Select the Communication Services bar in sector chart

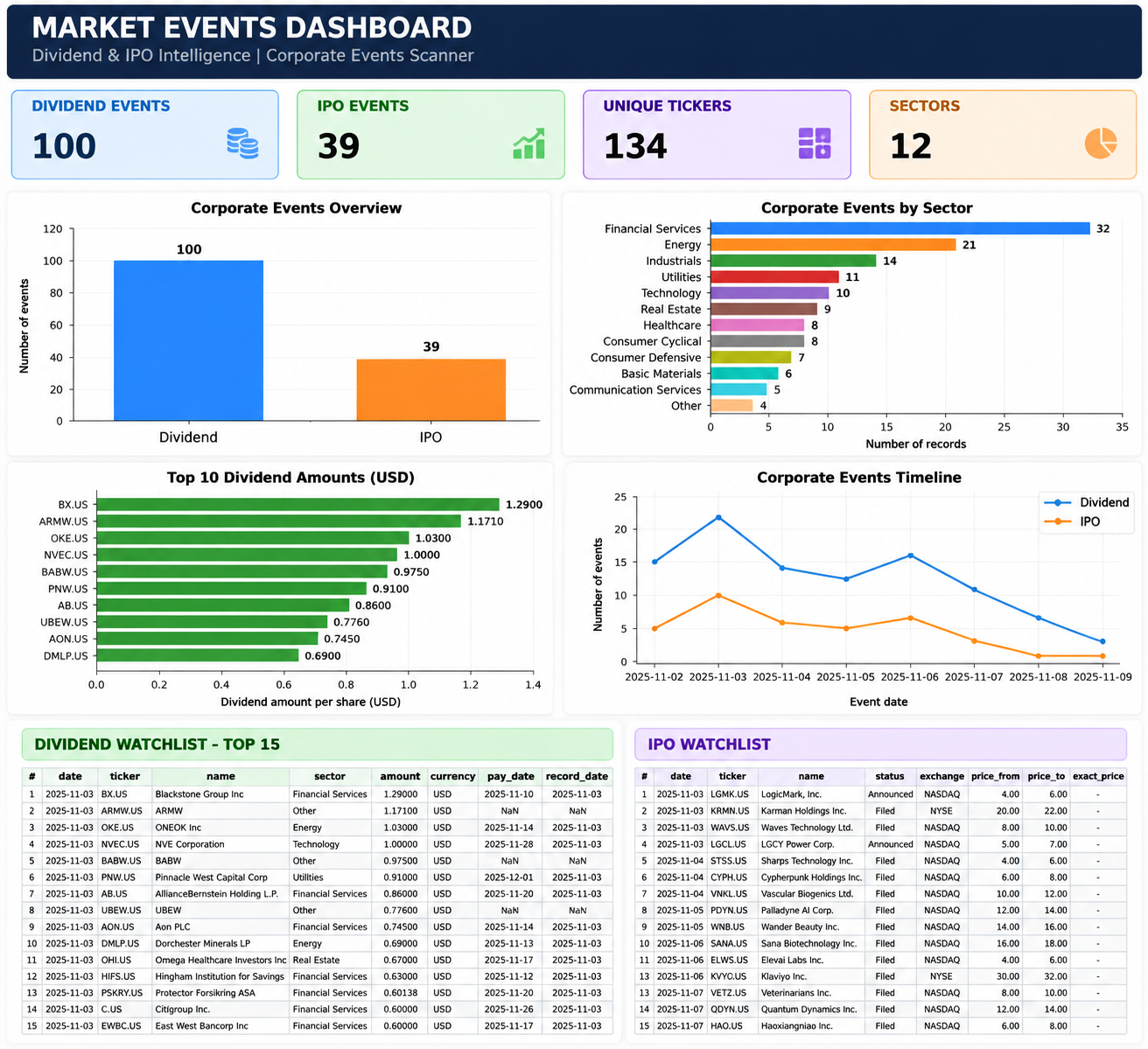click(738, 389)
